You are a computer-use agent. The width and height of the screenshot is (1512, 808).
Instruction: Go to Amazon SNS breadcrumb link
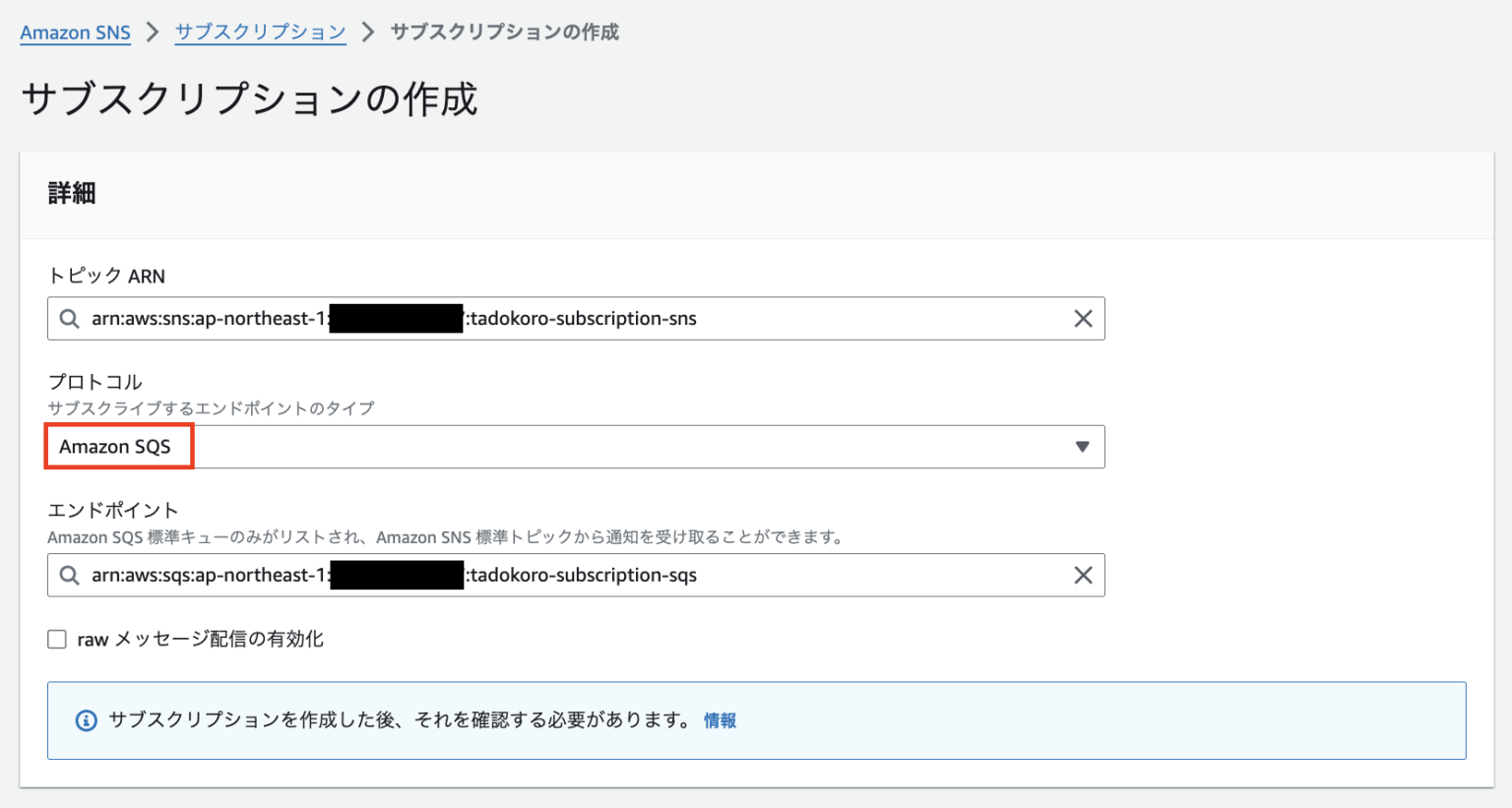75,32
